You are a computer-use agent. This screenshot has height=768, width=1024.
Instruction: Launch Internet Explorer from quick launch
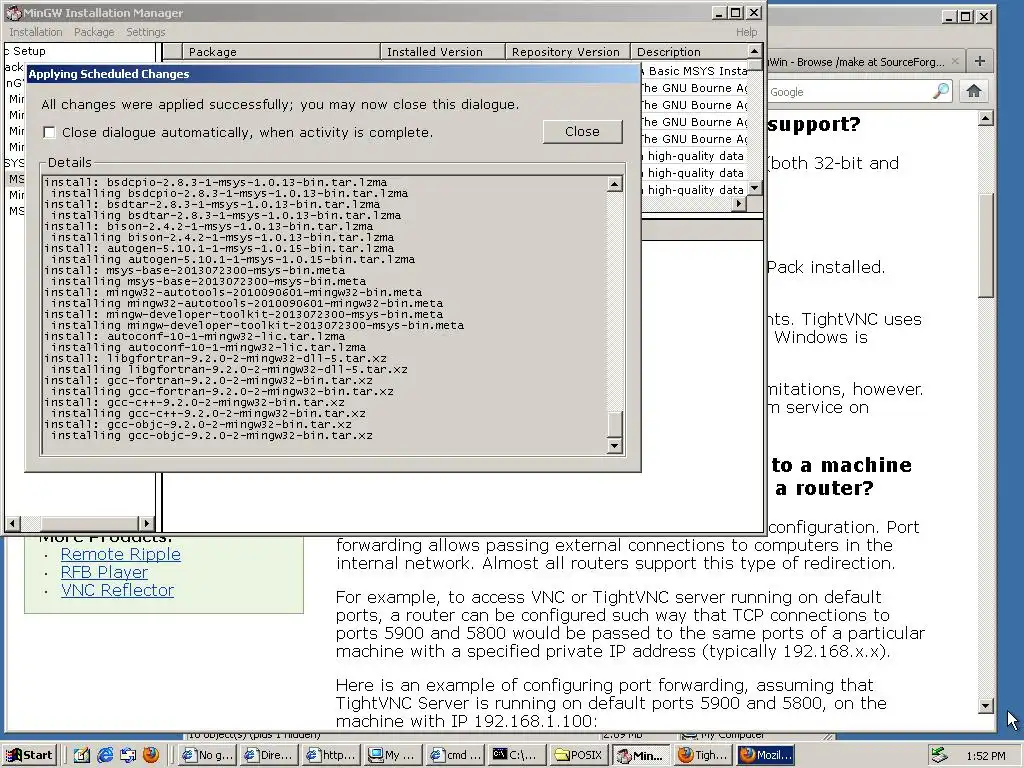105,755
